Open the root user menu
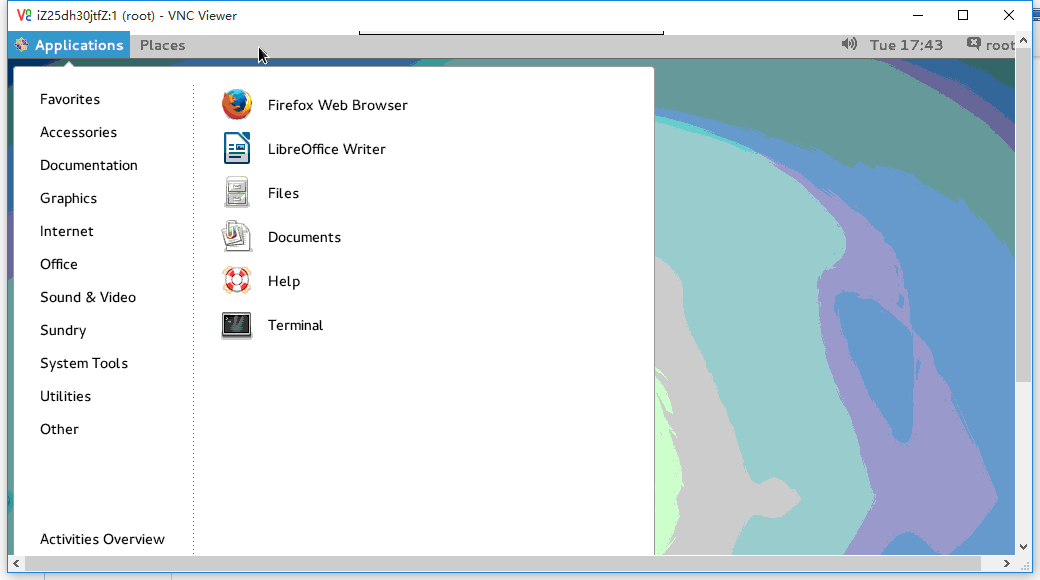Image resolution: width=1040 pixels, height=580 pixels. pos(990,45)
